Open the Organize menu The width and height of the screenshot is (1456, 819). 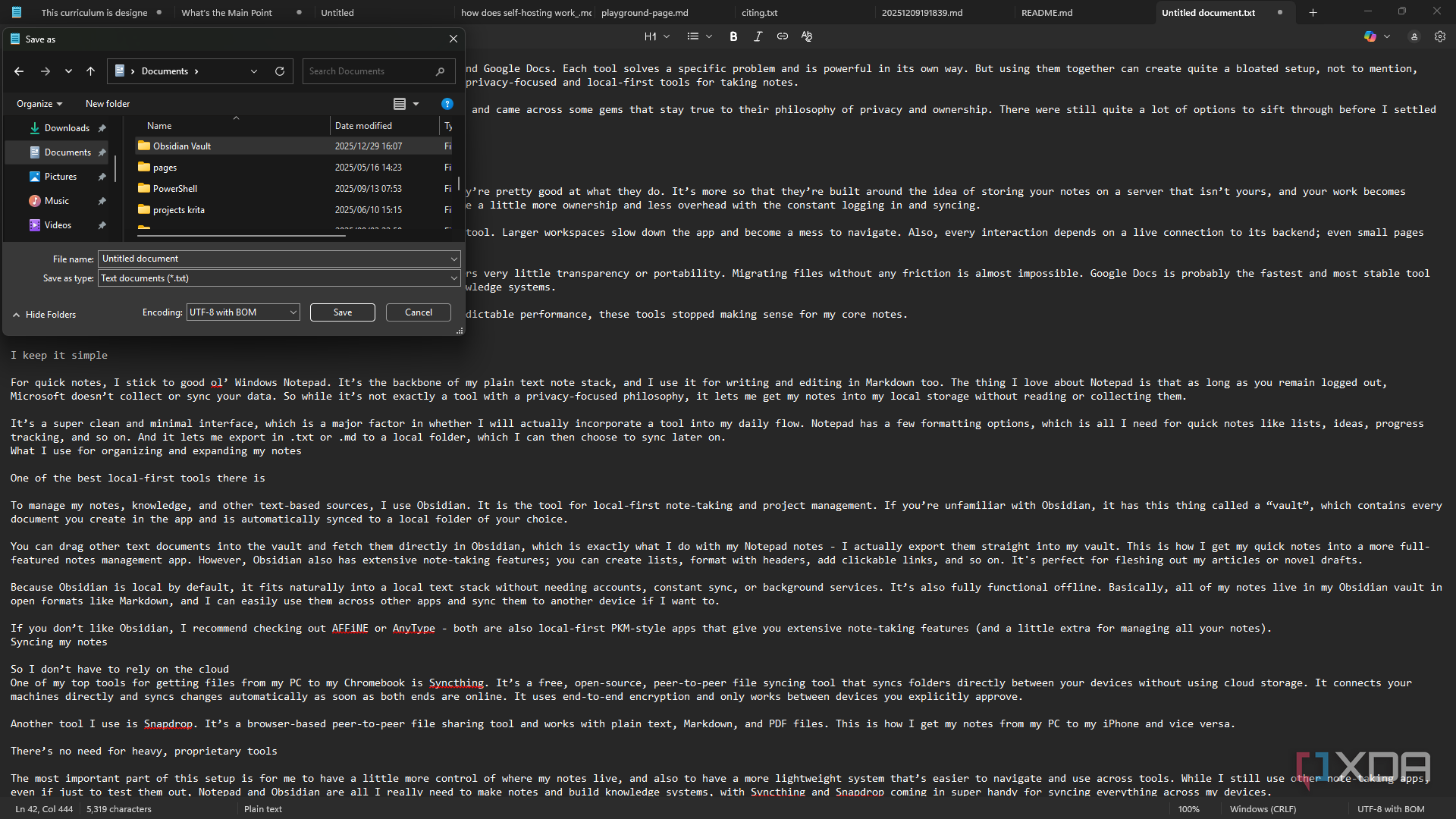(x=39, y=104)
